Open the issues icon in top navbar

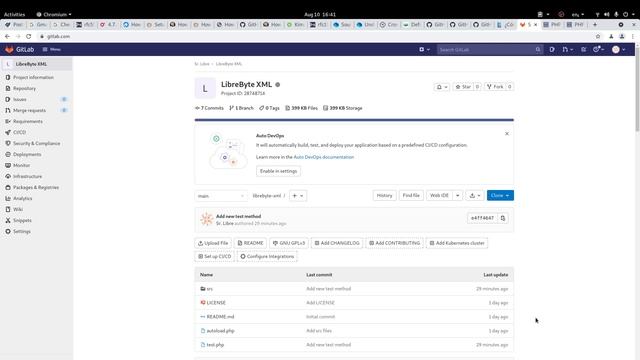click(x=552, y=49)
